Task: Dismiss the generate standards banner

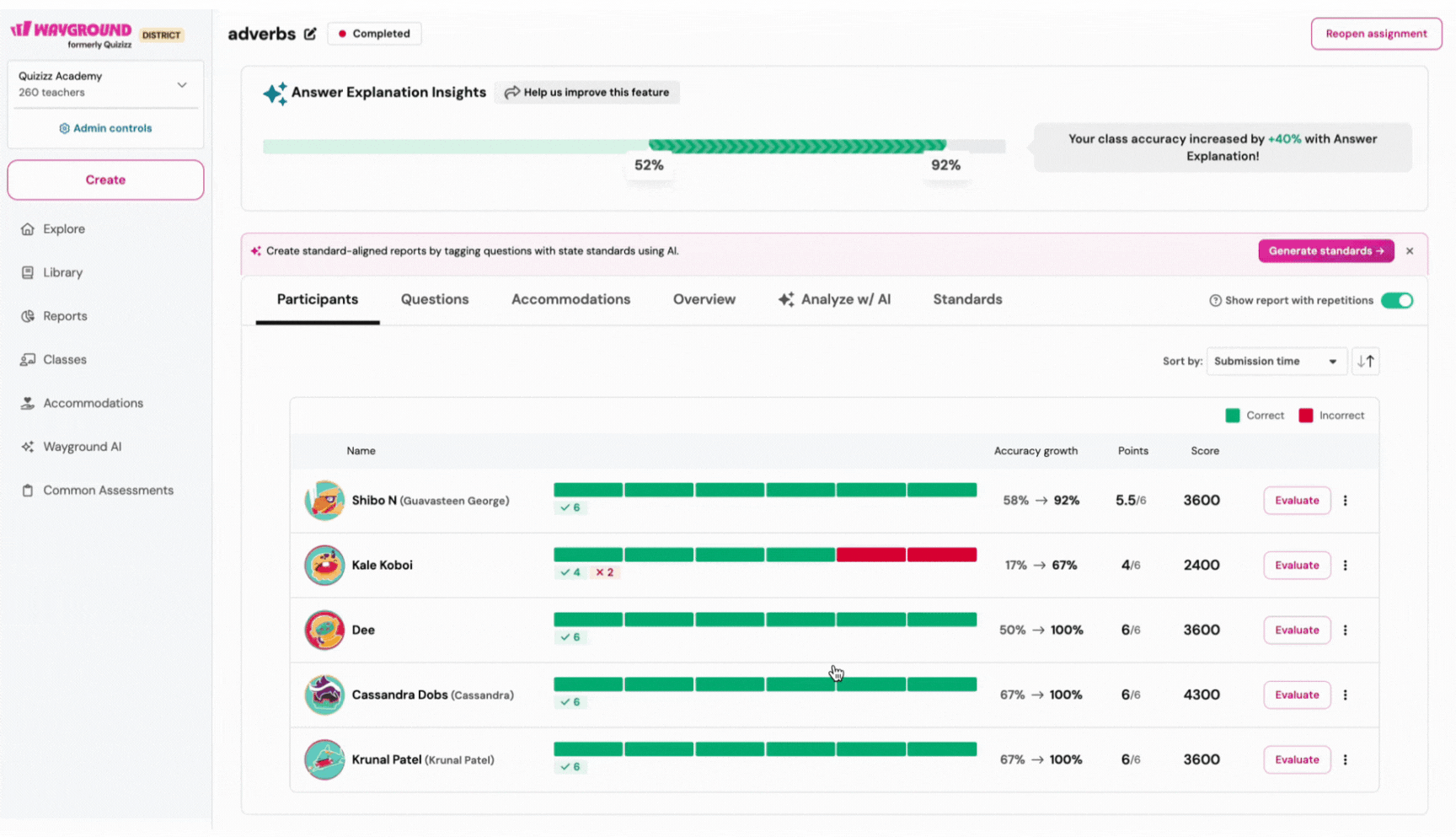Action: [1410, 251]
